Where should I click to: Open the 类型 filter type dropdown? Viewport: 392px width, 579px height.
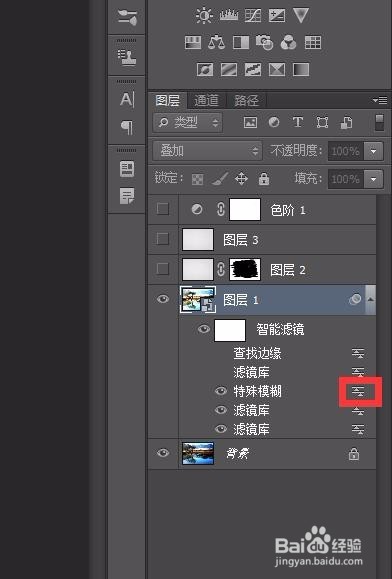188,122
